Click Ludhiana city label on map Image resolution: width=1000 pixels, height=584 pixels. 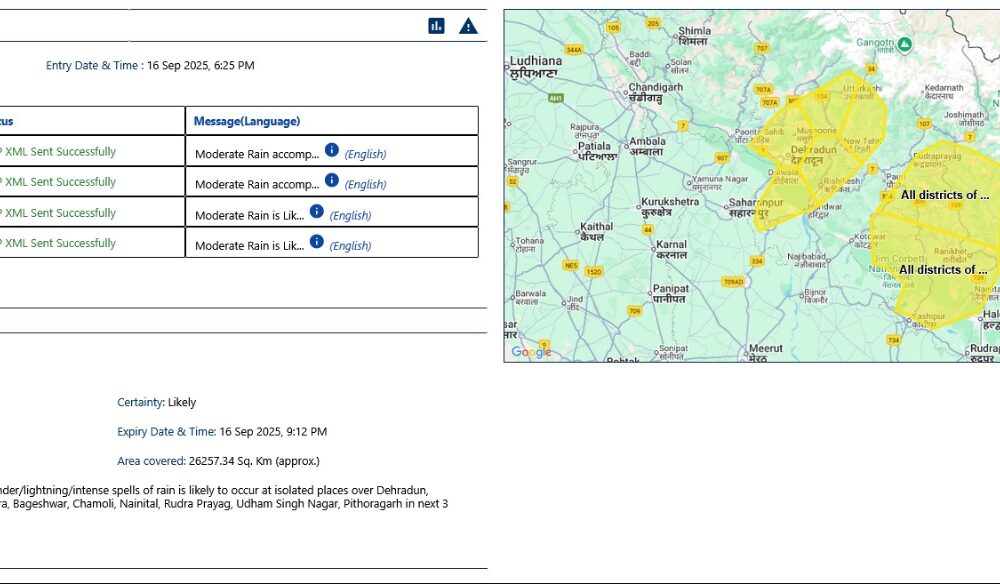coord(536,66)
